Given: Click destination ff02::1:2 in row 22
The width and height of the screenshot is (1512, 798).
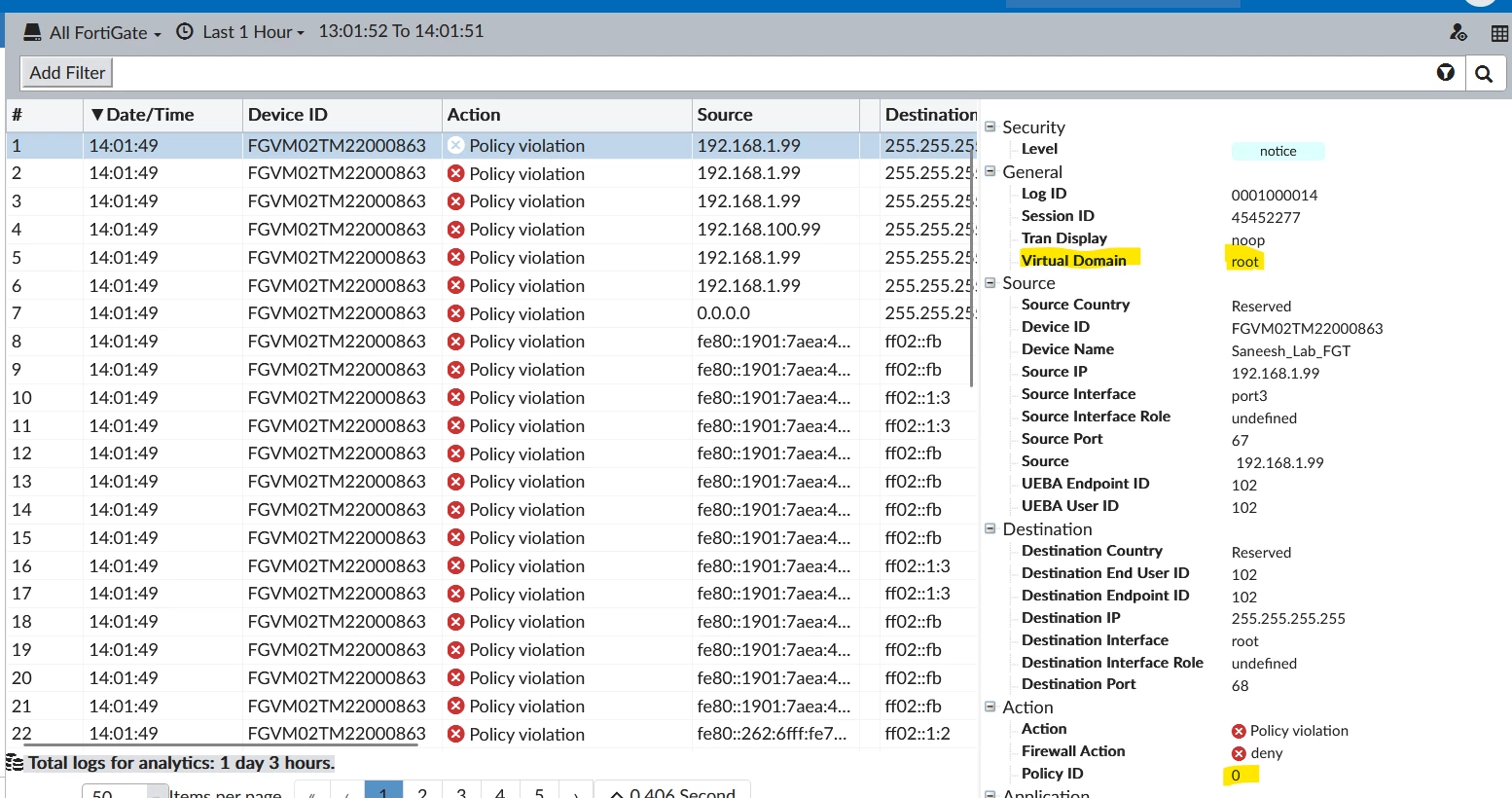Looking at the screenshot, I should pyautogui.click(x=918, y=734).
